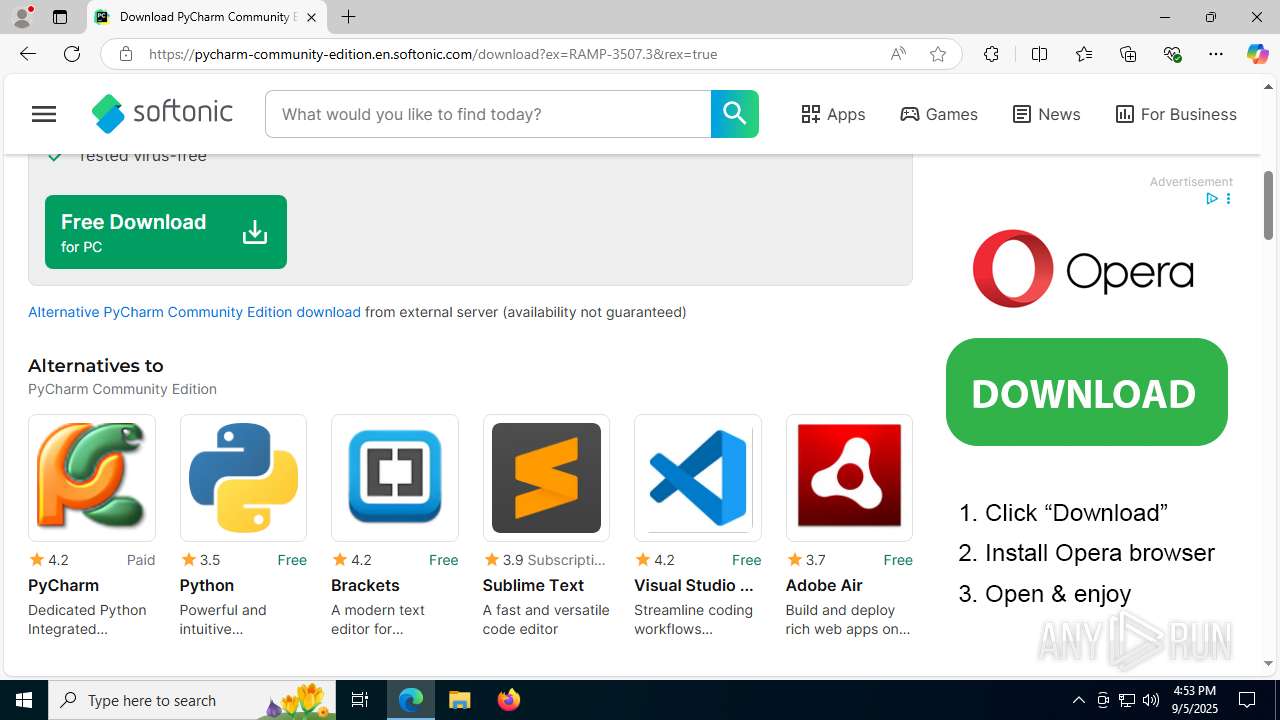Screen dimensions: 1280x720
Task: Click the Visual Studio Code icon thumbnail
Action: tap(698, 478)
